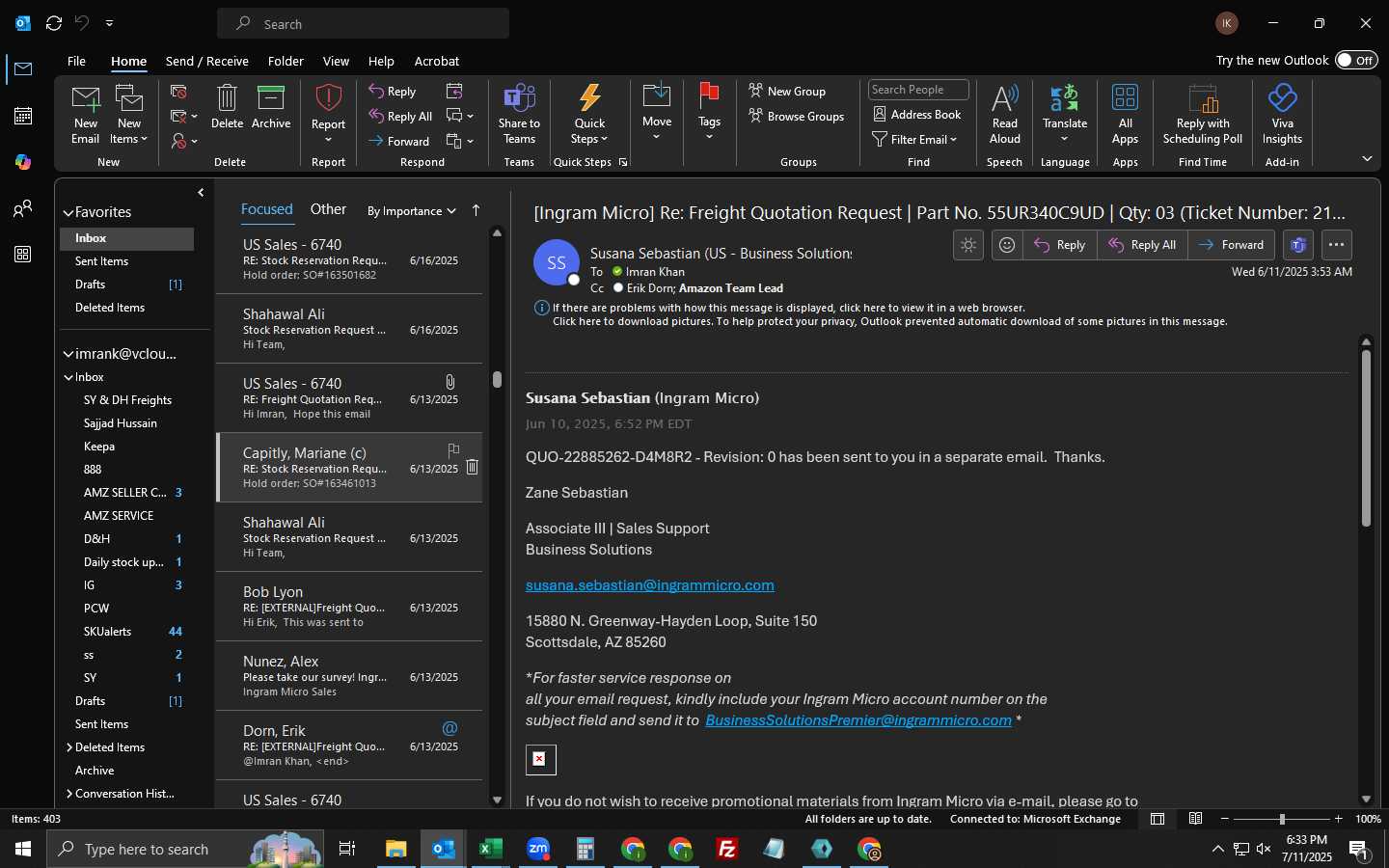Screen dimensions: 1389x868
Task: Switch to the Other inbox tab
Action: 328,209
